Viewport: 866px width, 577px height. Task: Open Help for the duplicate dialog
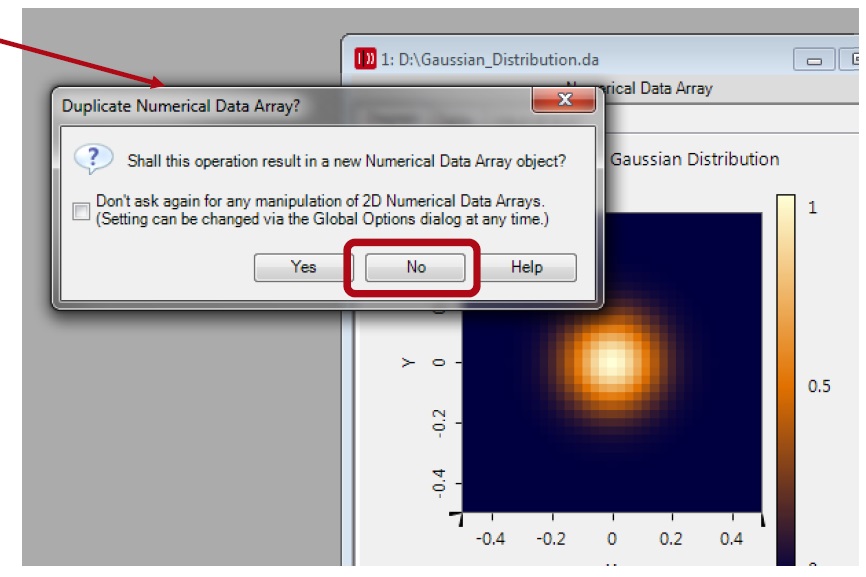tap(526, 267)
